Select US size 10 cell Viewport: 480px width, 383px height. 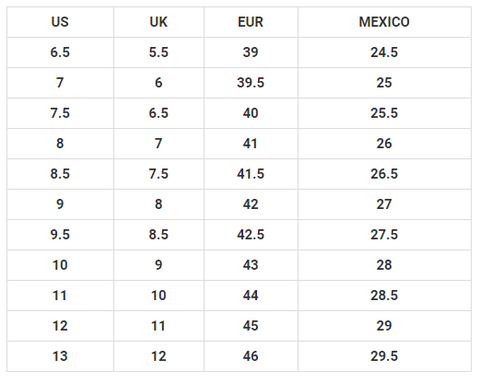(60, 265)
